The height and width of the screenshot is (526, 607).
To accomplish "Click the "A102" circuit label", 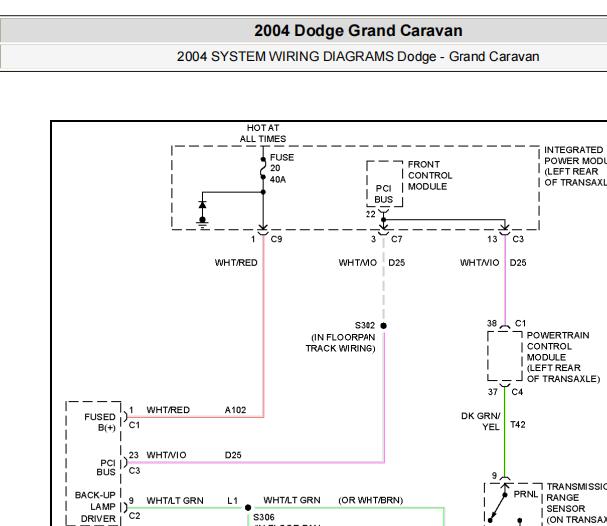I will [235, 410].
